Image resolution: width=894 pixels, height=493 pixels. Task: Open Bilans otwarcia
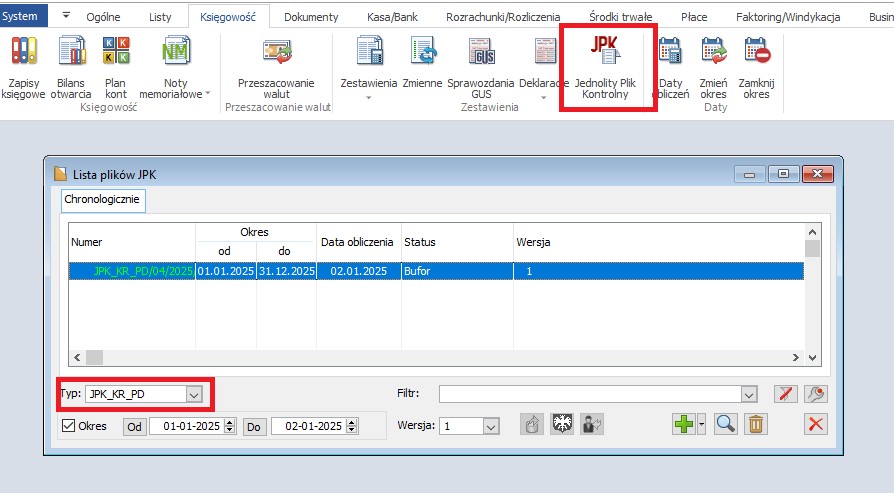(x=71, y=67)
